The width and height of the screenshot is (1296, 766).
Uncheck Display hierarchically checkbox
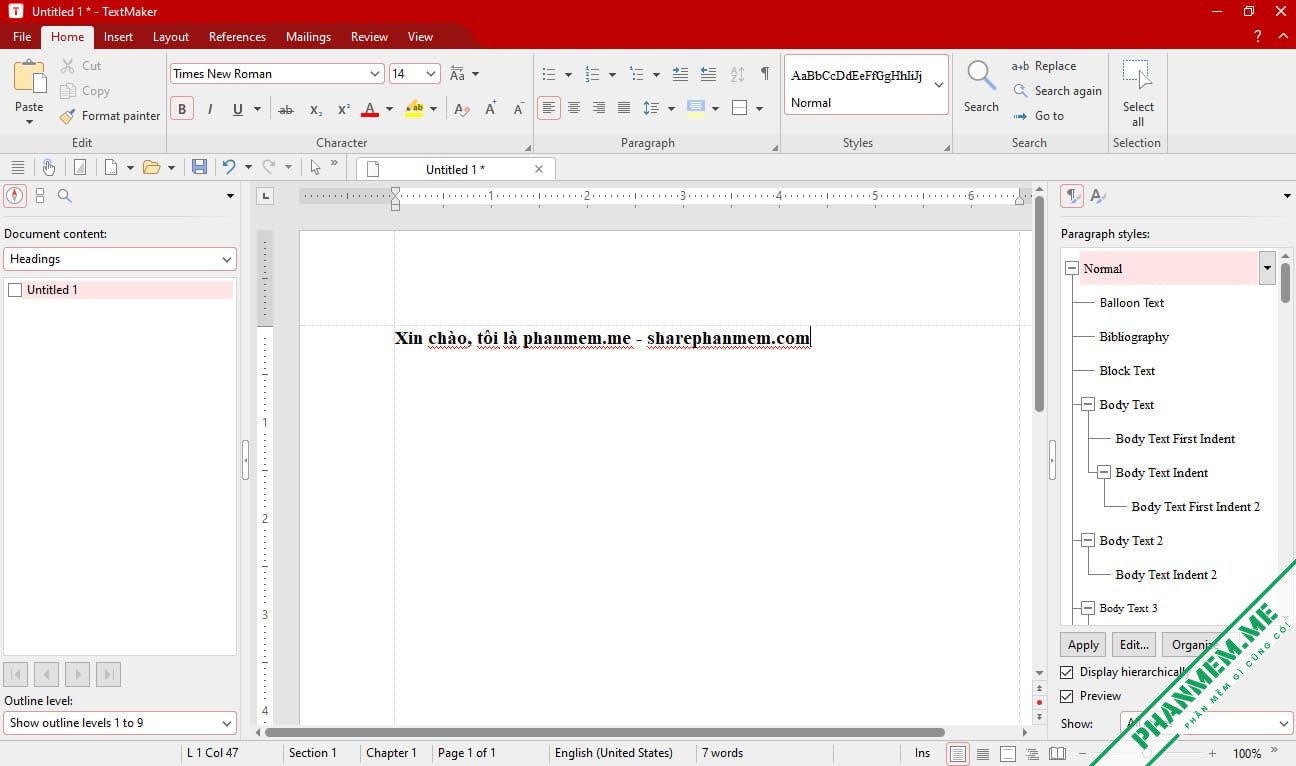tap(1067, 672)
